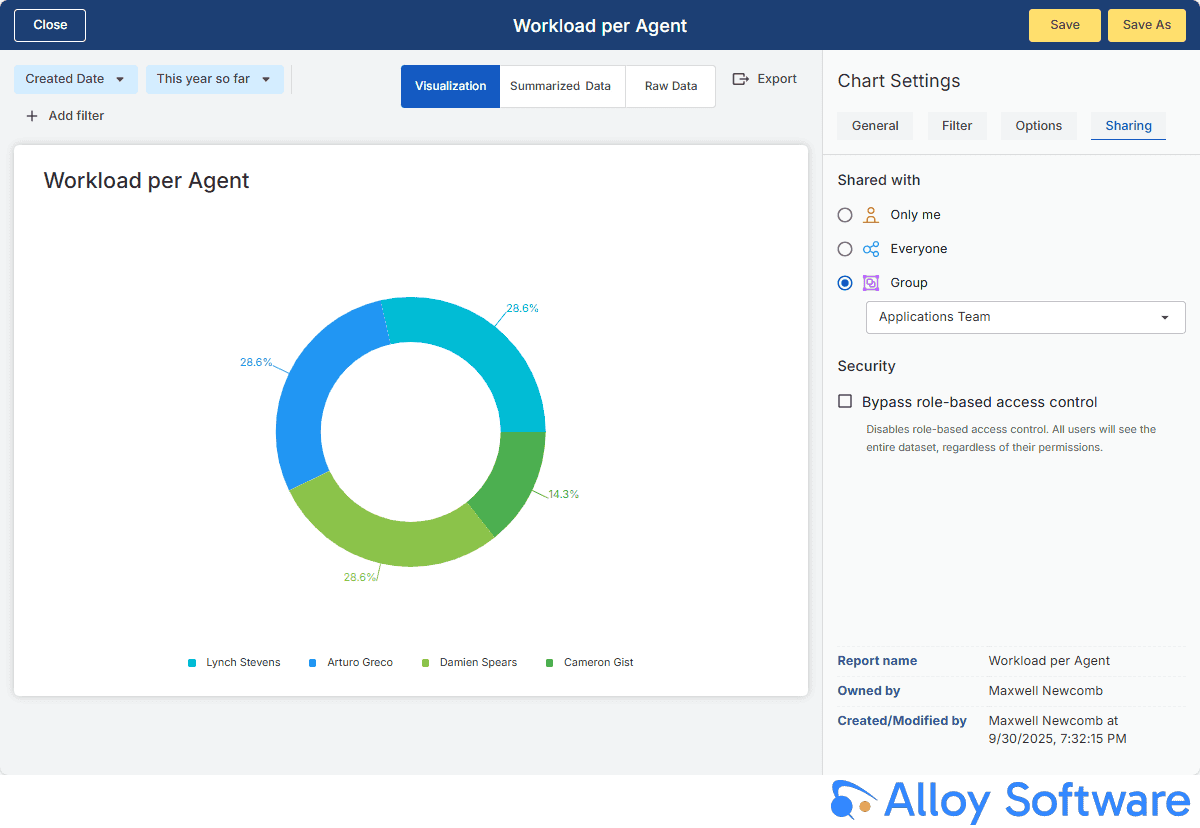Expand the This year so far dropdown
Image resolution: width=1200 pixels, height=828 pixels.
(x=214, y=79)
